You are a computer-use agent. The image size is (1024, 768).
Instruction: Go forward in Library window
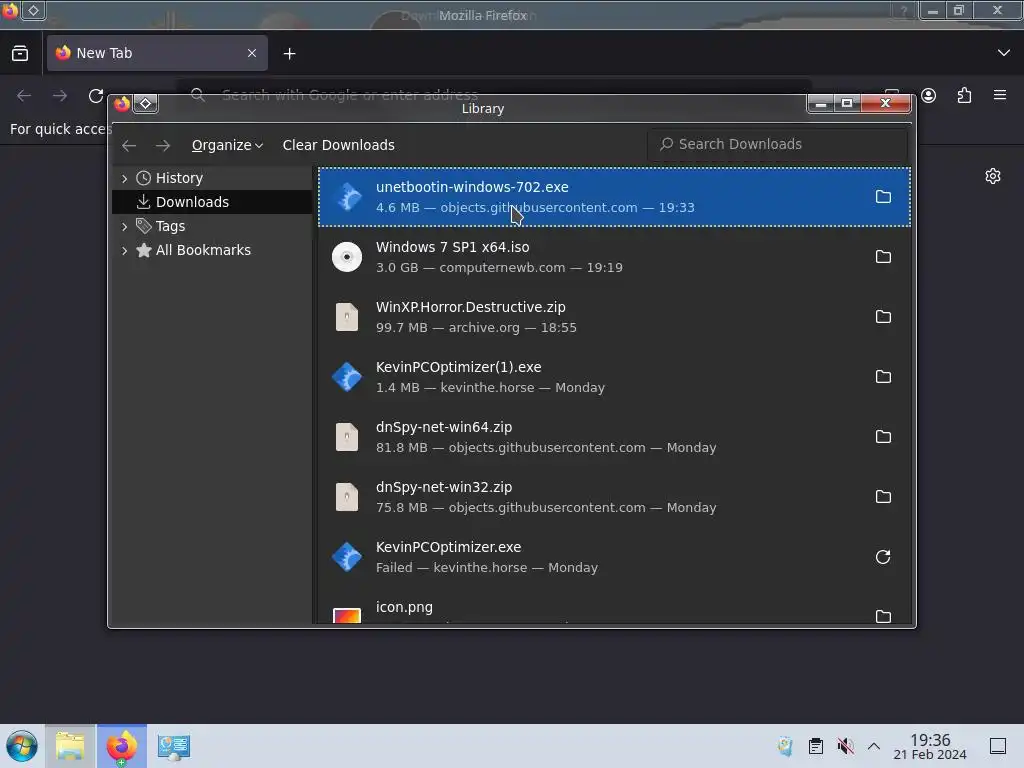click(163, 145)
